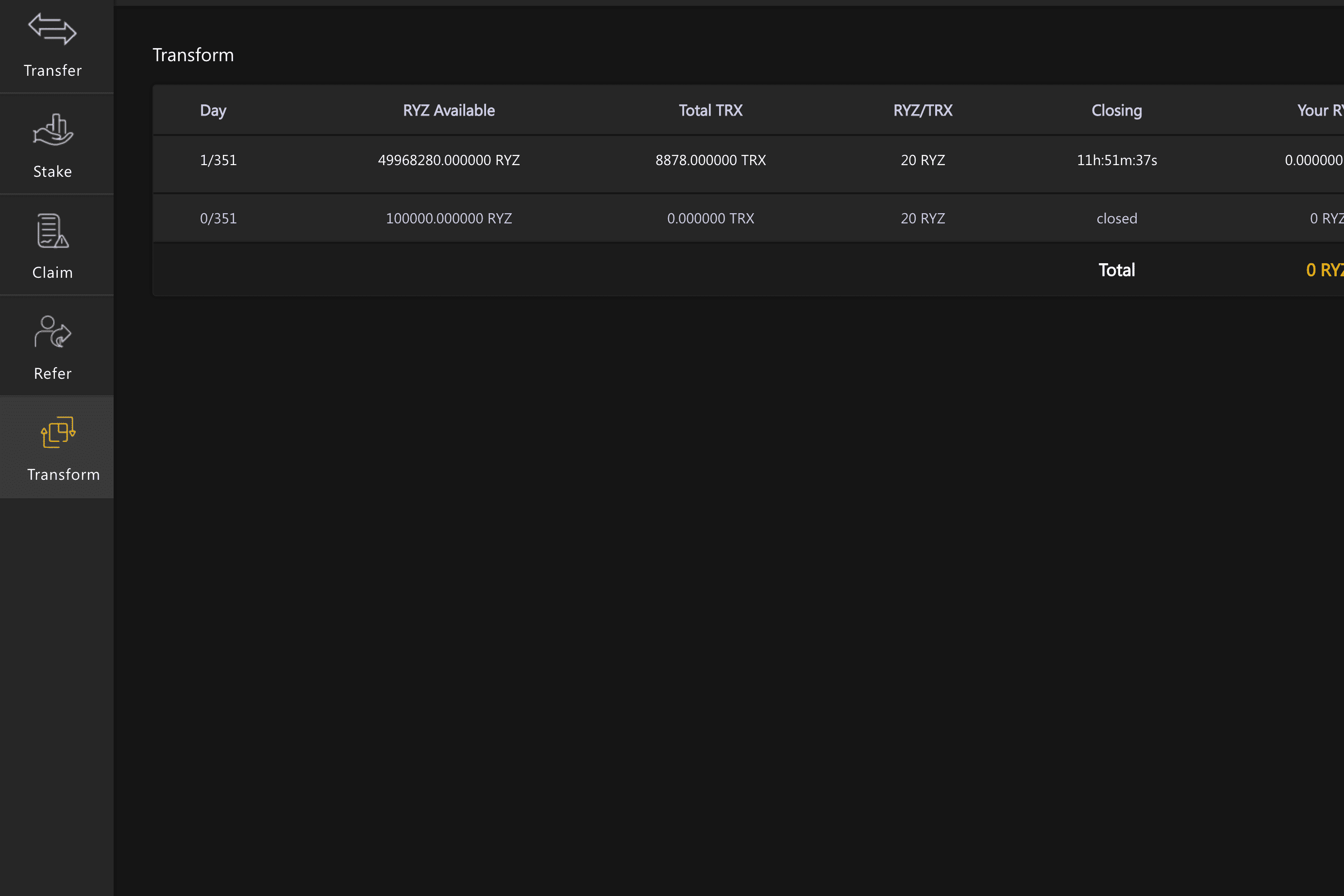Select the day 1/351 row
The height and width of the screenshot is (896, 1344).
pyautogui.click(x=218, y=161)
